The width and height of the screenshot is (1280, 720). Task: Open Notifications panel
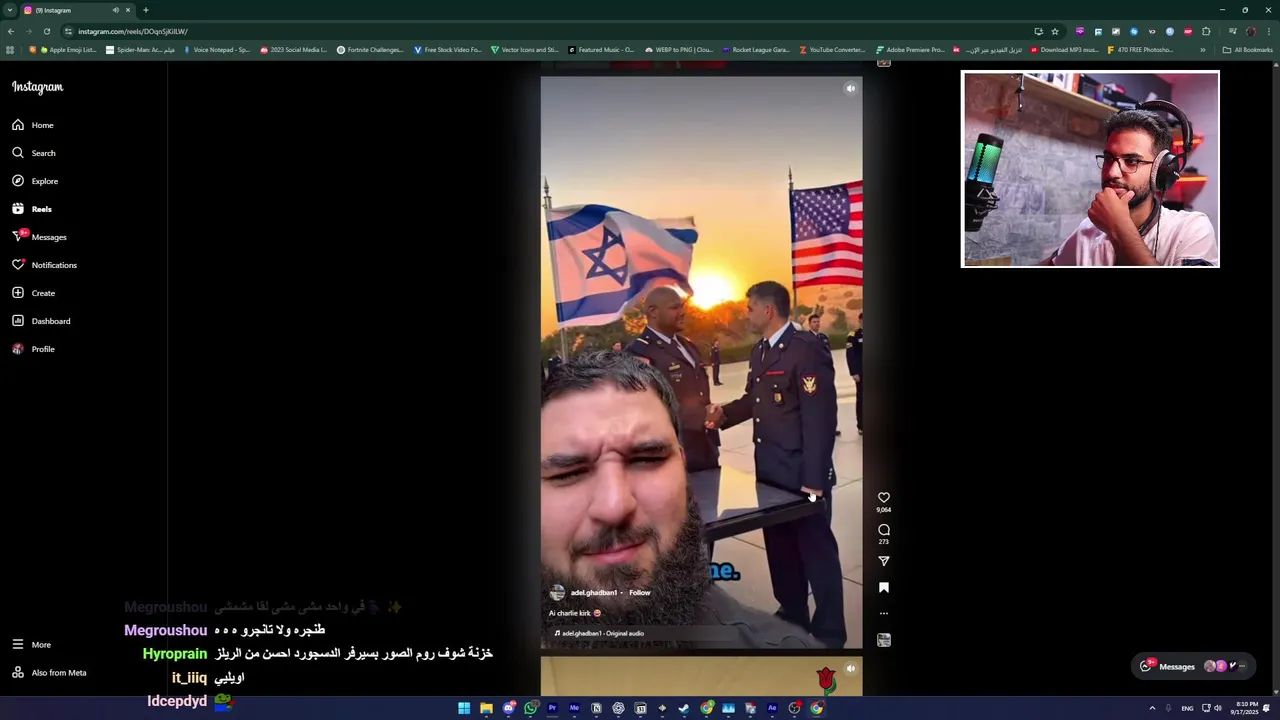tap(44, 265)
